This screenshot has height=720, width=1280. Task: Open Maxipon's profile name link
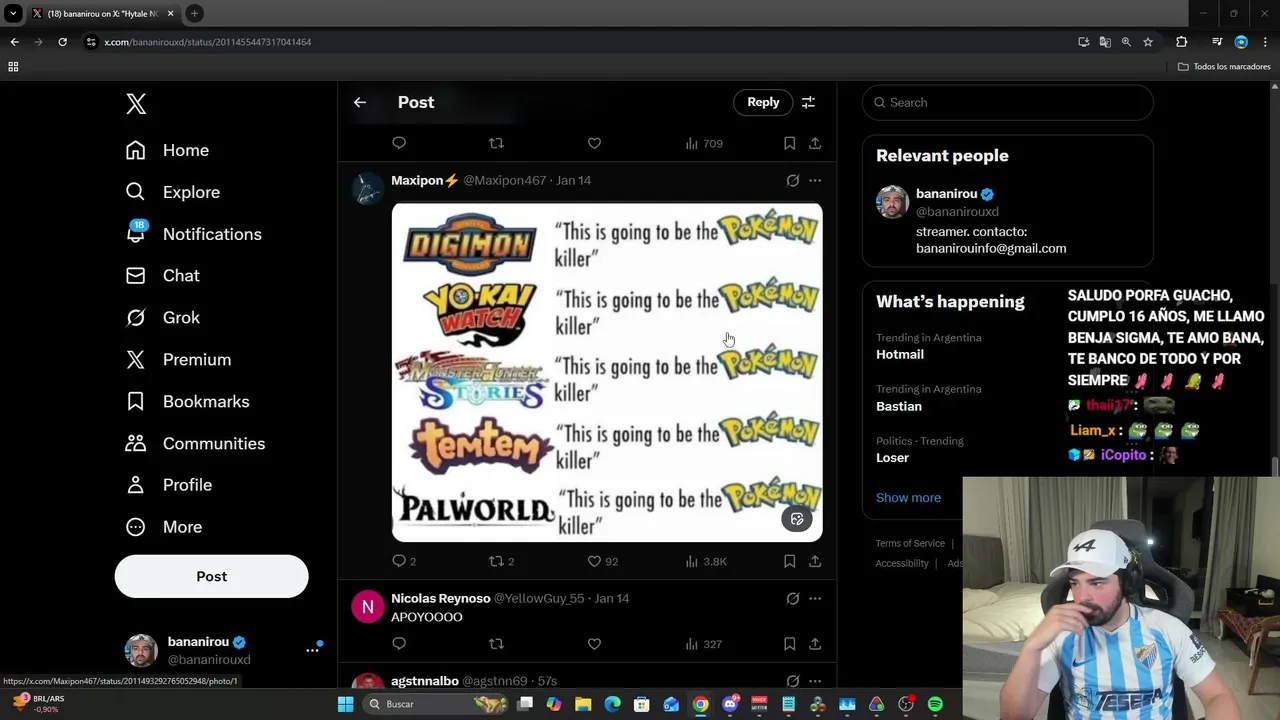pos(425,180)
